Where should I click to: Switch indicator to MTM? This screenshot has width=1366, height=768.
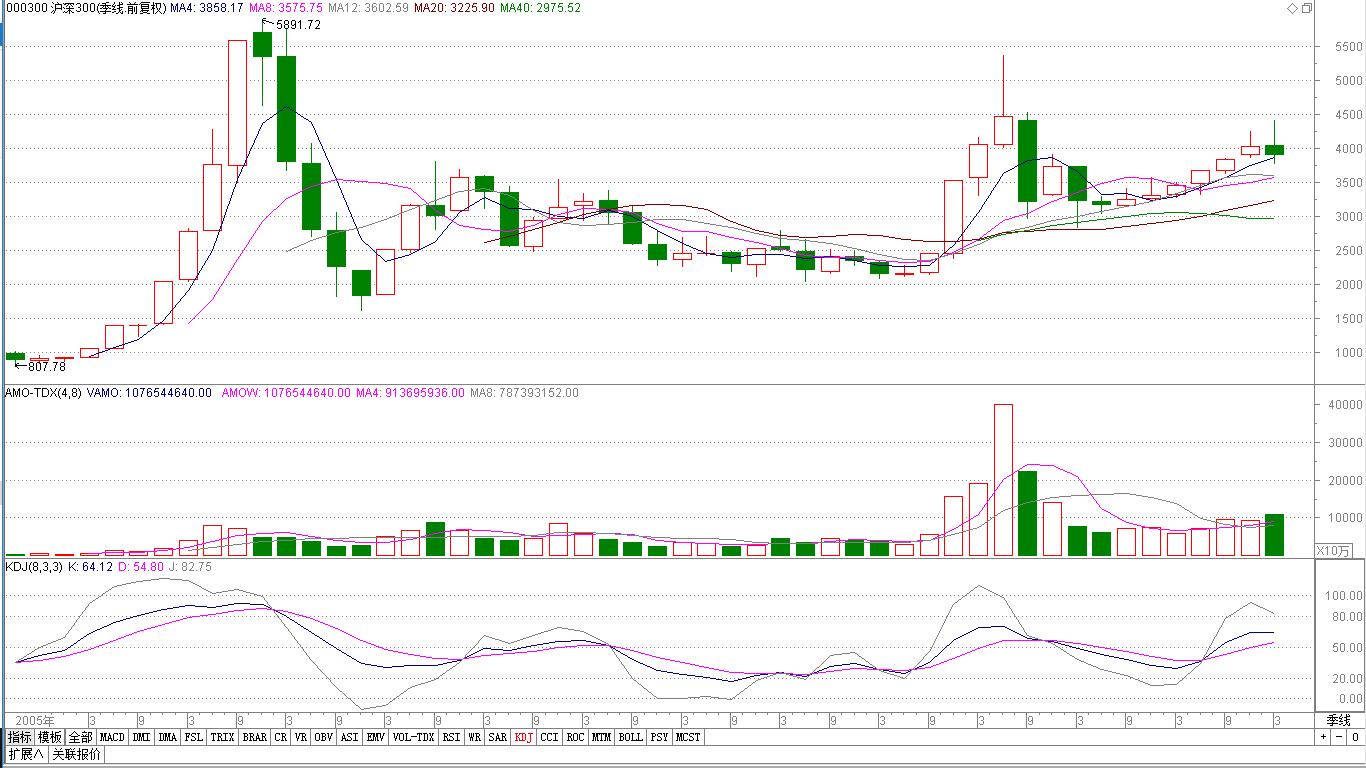click(601, 737)
